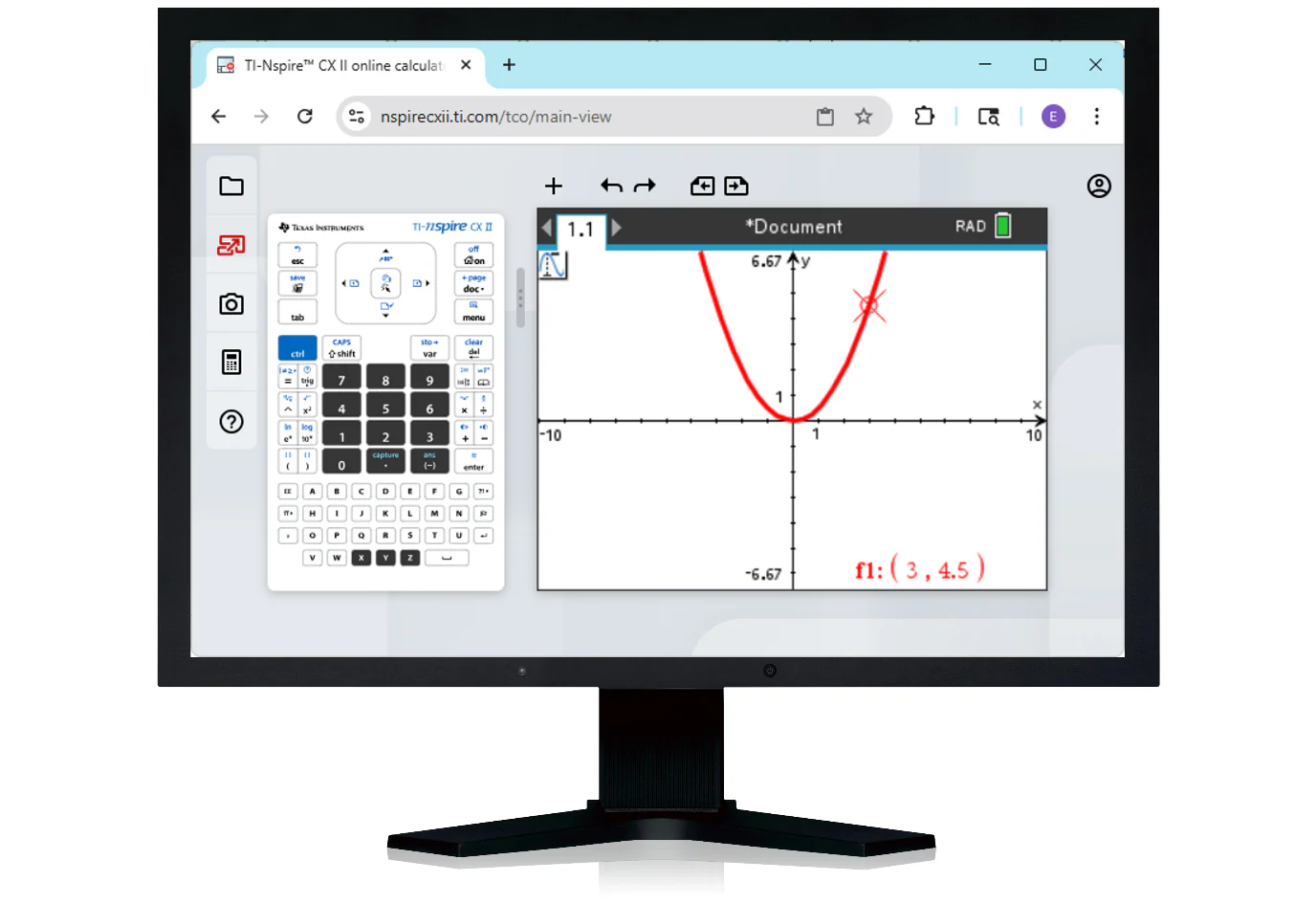Tap the left parenthesis key
Screen dimensions: 1316x904
288,461
